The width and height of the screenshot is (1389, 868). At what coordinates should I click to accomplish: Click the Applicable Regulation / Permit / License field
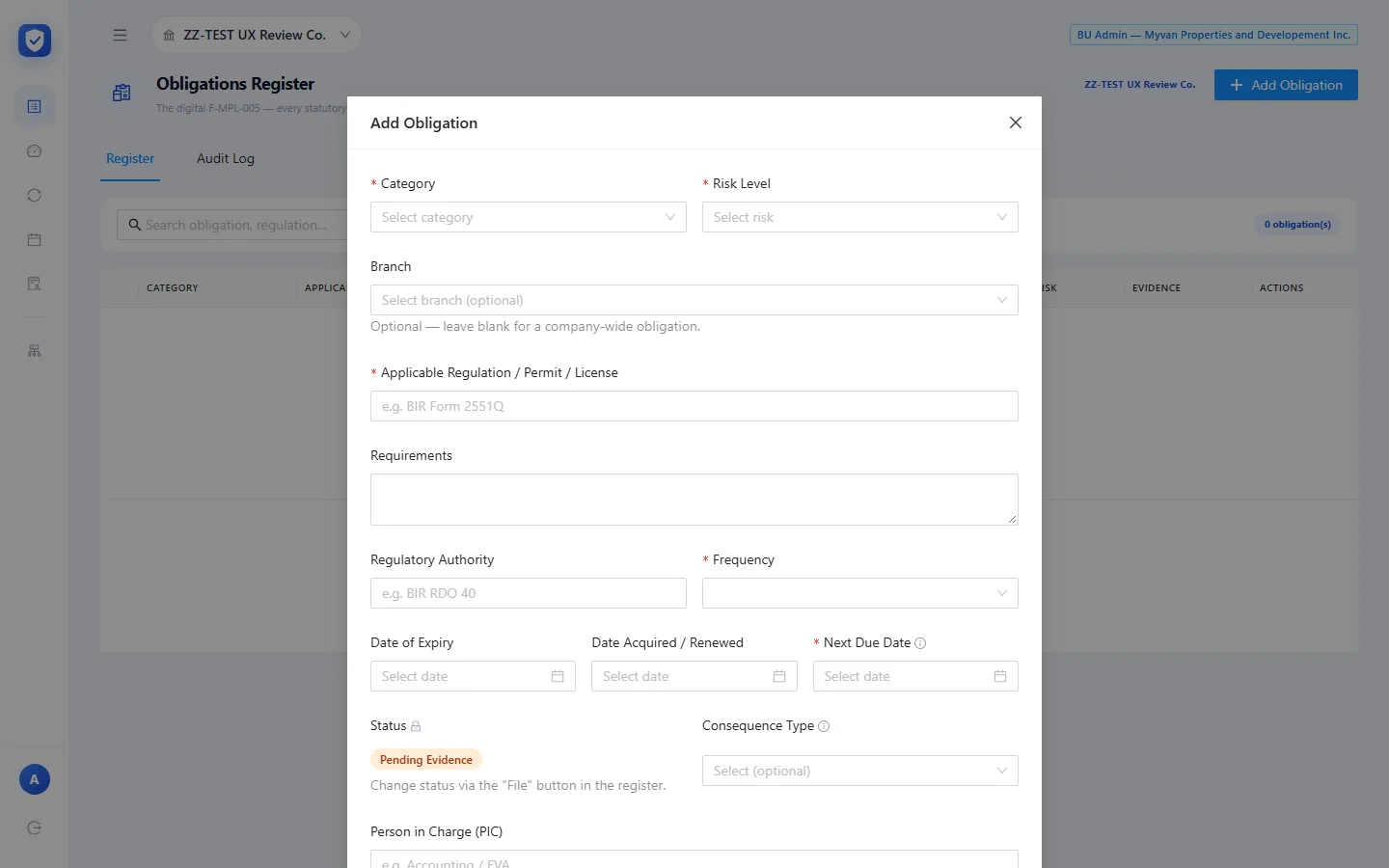pos(694,406)
